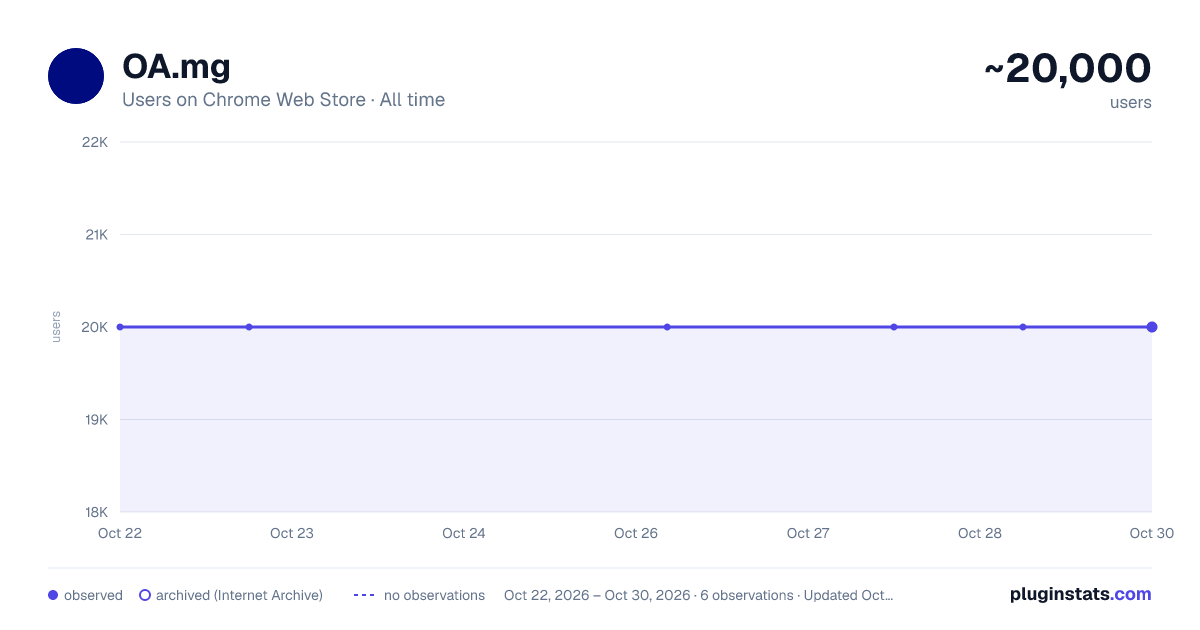The height and width of the screenshot is (630, 1200).
Task: Click the archived (Internet Archive) legend circle
Action: (145, 595)
